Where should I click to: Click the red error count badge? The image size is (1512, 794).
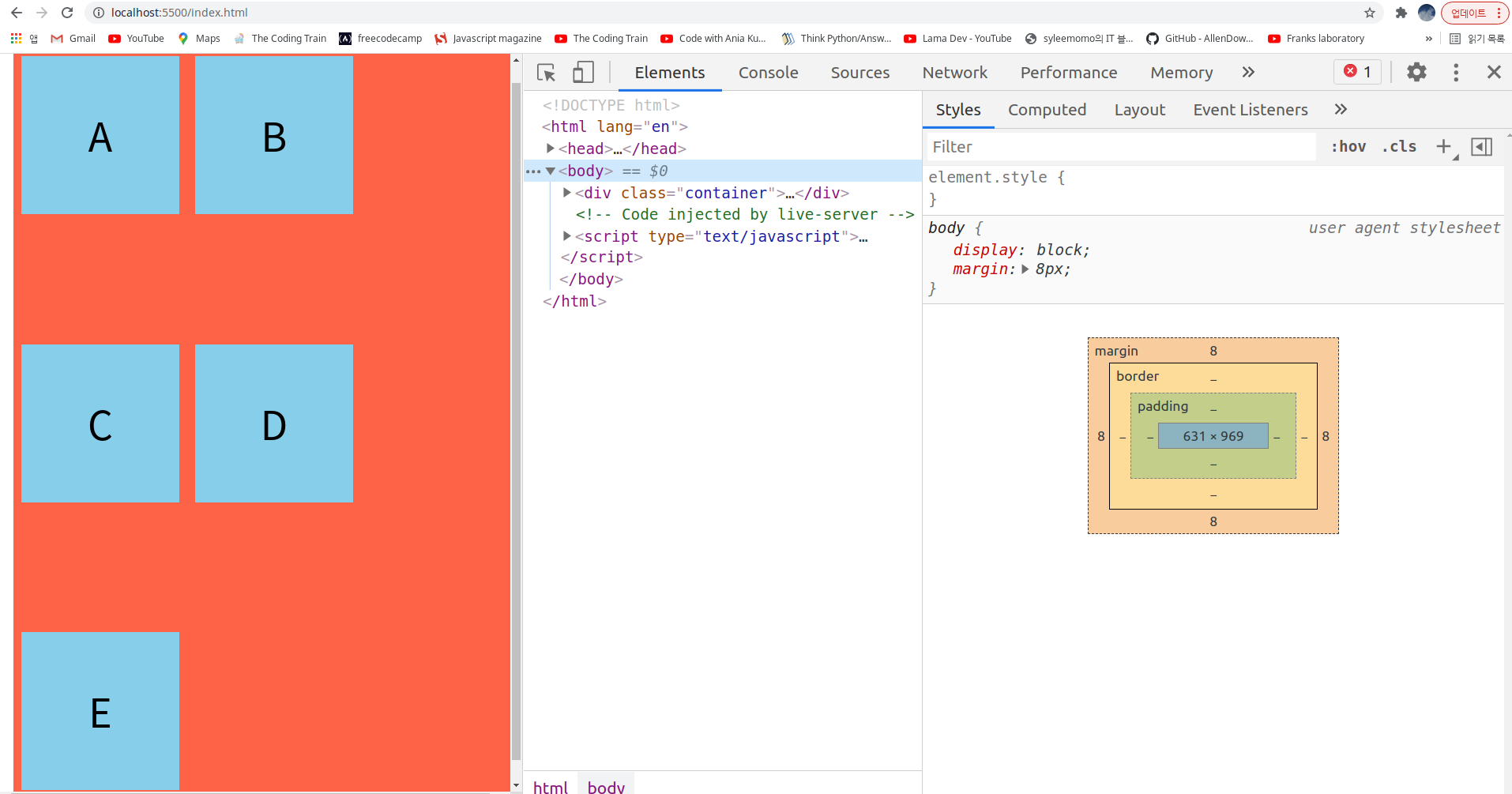1358,72
